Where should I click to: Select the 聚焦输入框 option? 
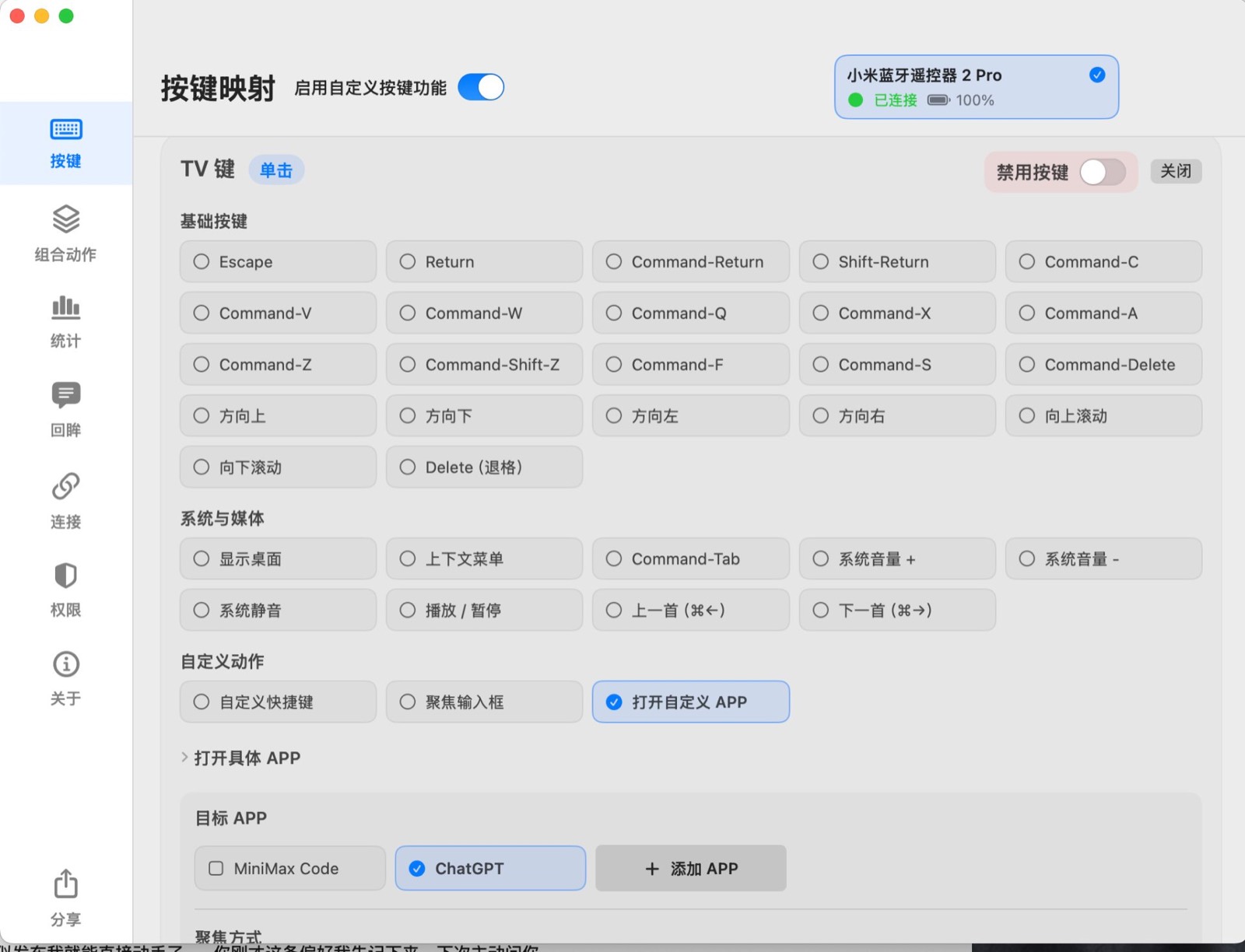point(484,702)
